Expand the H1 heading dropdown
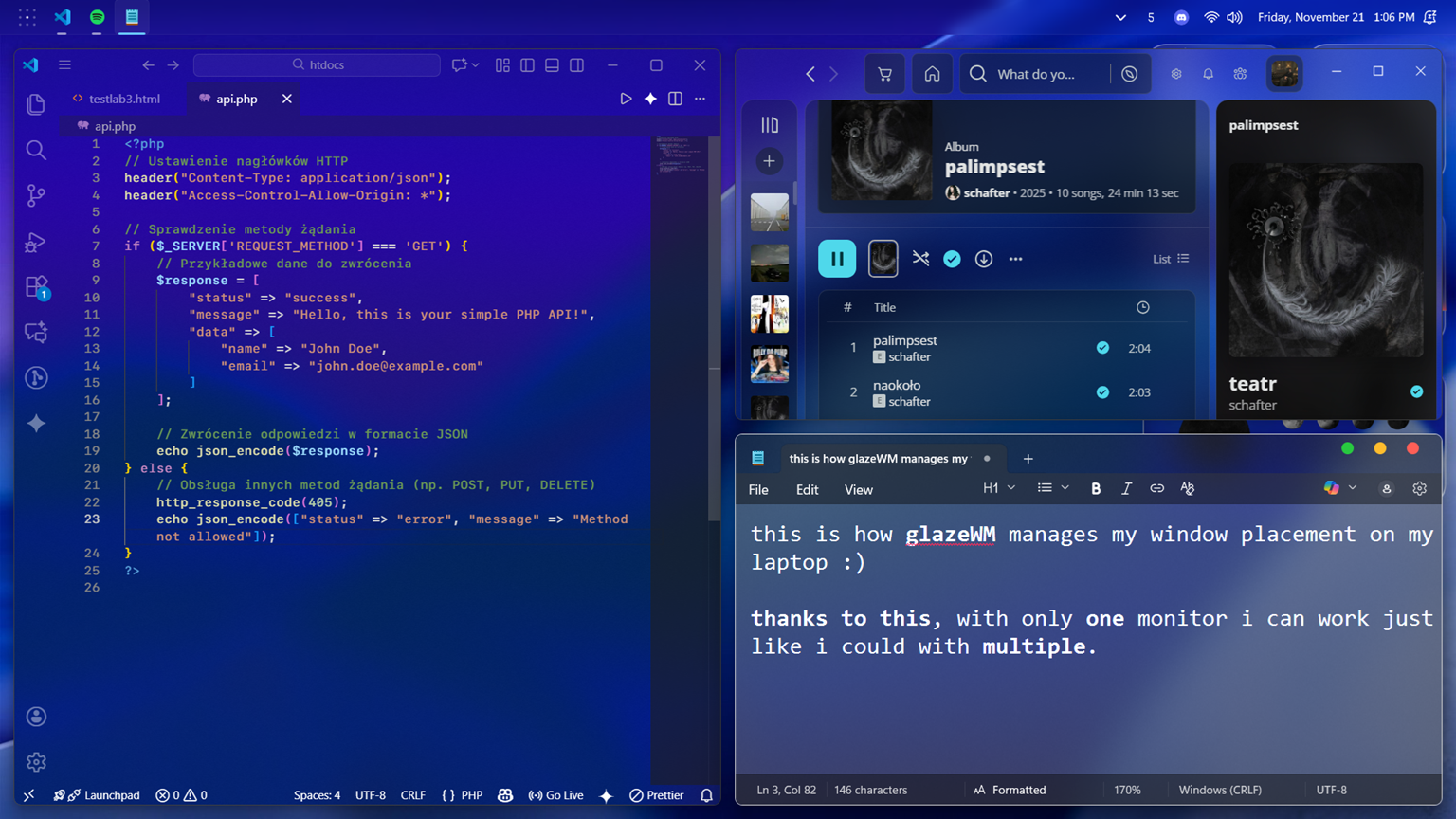 click(x=999, y=488)
